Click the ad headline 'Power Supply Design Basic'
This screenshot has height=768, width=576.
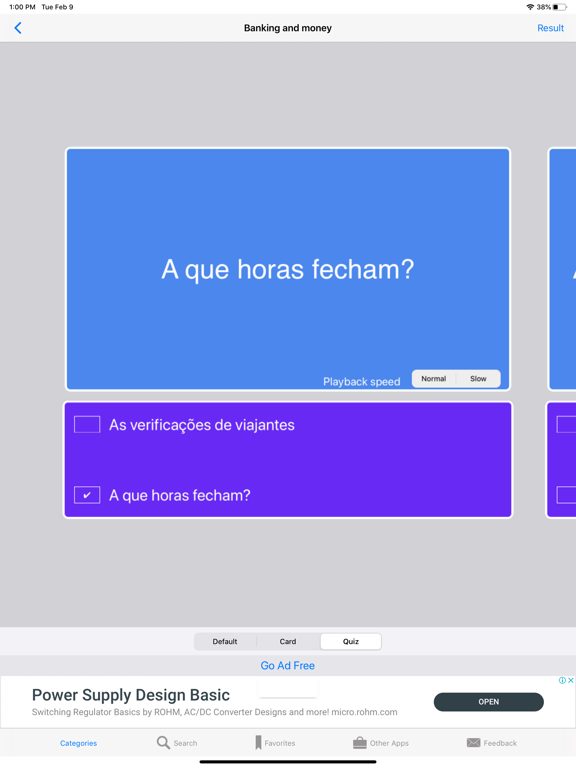click(131, 695)
